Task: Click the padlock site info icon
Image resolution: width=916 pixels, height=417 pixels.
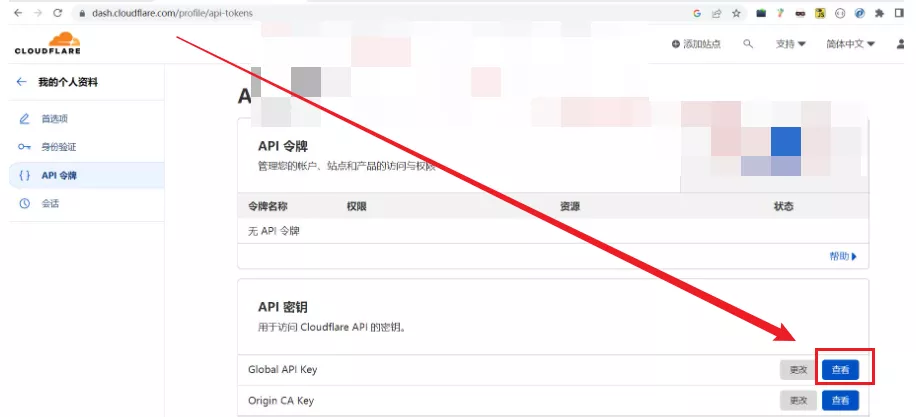Action: [82, 13]
